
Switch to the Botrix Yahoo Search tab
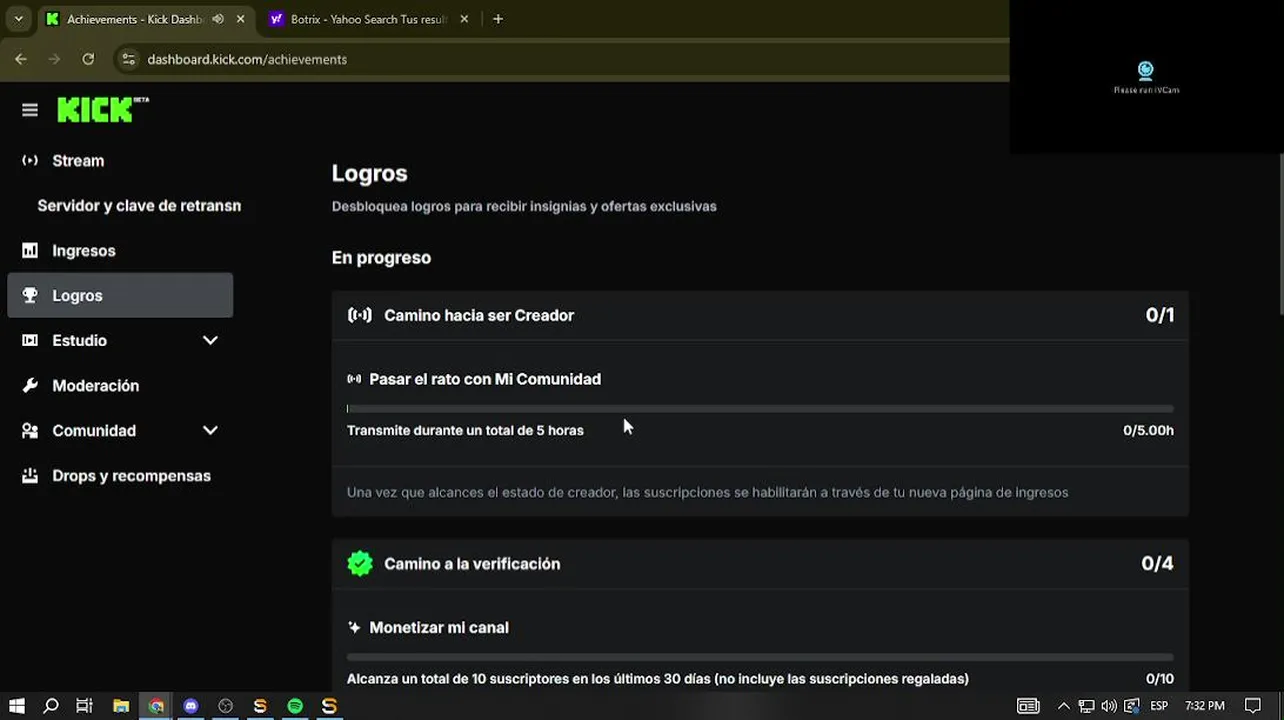(x=369, y=19)
